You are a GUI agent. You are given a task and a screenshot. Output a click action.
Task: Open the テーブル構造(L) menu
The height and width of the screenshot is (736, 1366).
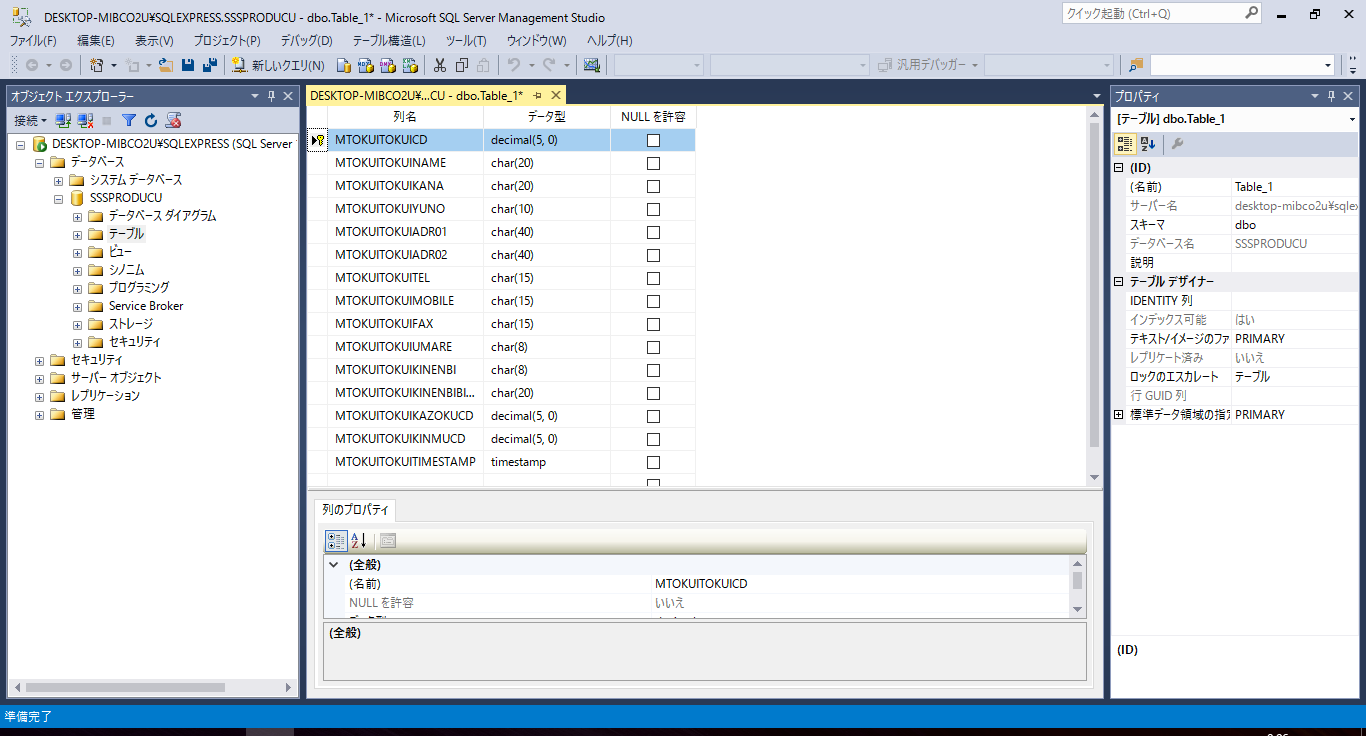click(389, 41)
